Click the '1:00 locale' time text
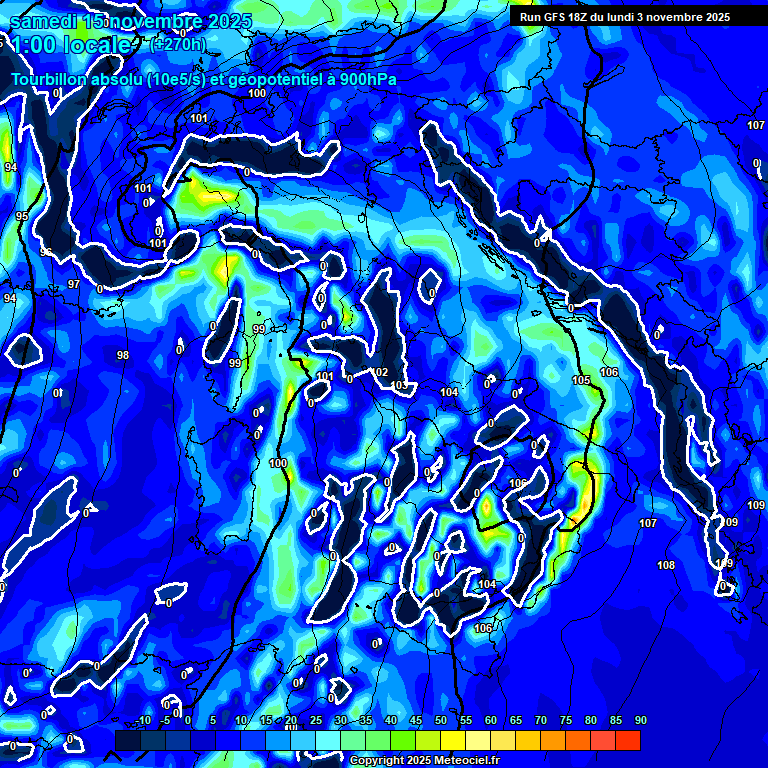Screen dimensions: 768x768 pyautogui.click(x=71, y=45)
